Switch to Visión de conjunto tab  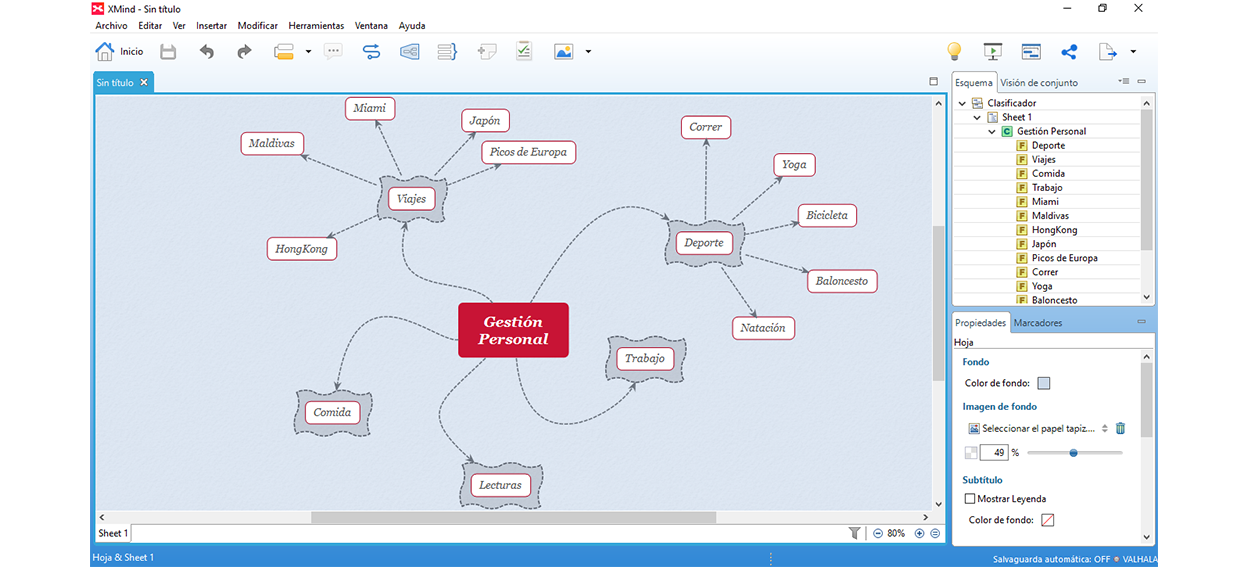[x=1038, y=83]
